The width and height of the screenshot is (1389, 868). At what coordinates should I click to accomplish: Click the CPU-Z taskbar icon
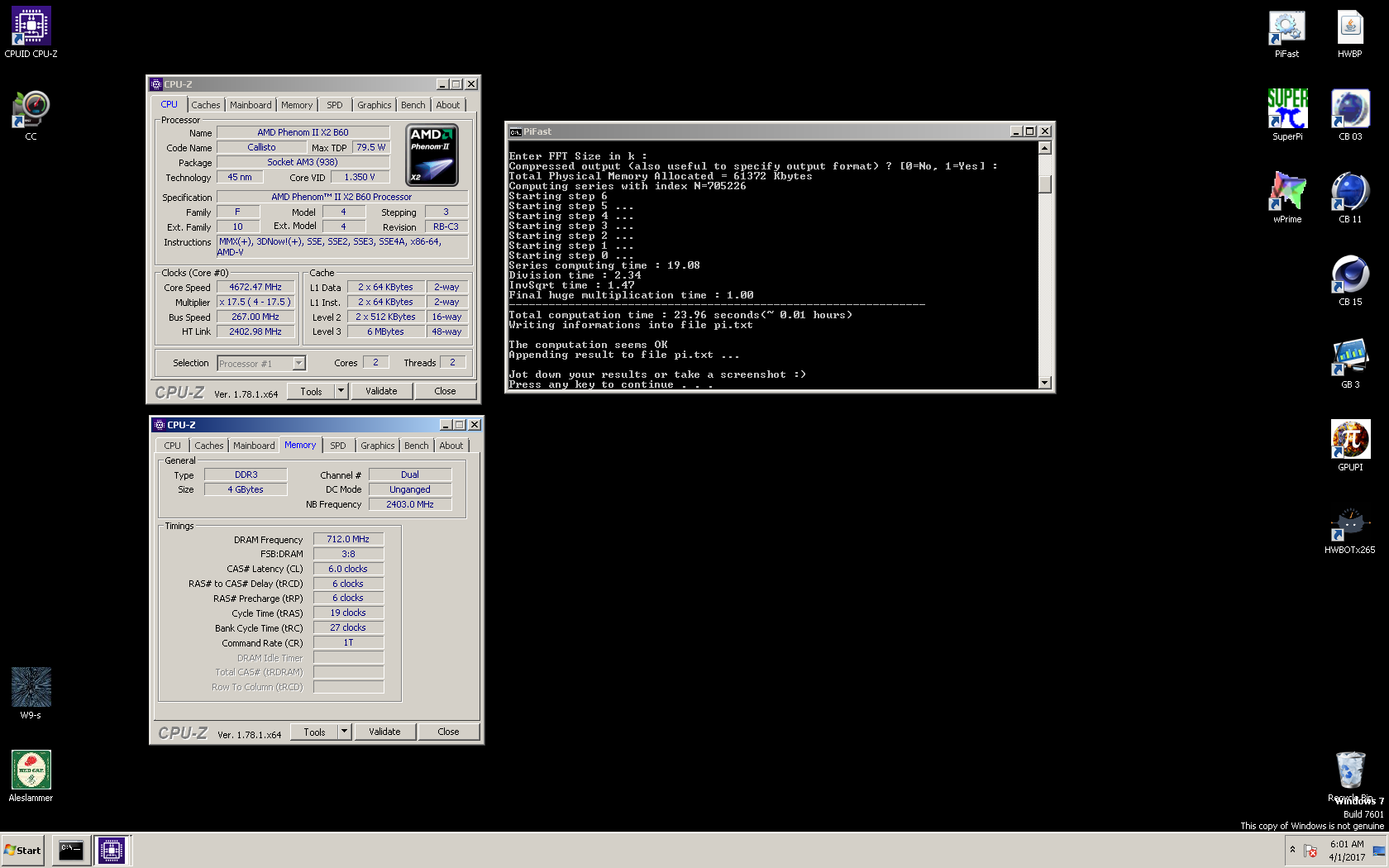tap(112, 850)
